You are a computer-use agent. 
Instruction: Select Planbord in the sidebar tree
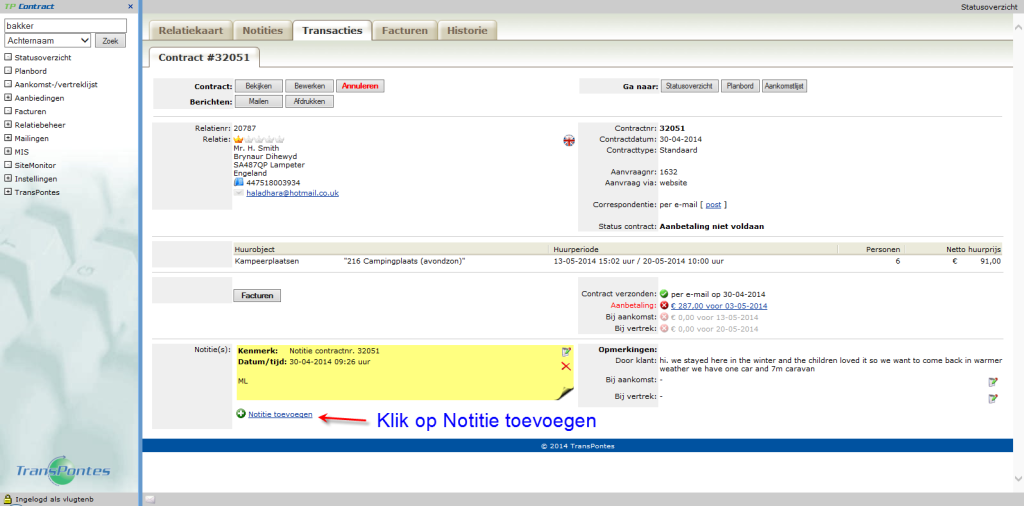coord(31,71)
